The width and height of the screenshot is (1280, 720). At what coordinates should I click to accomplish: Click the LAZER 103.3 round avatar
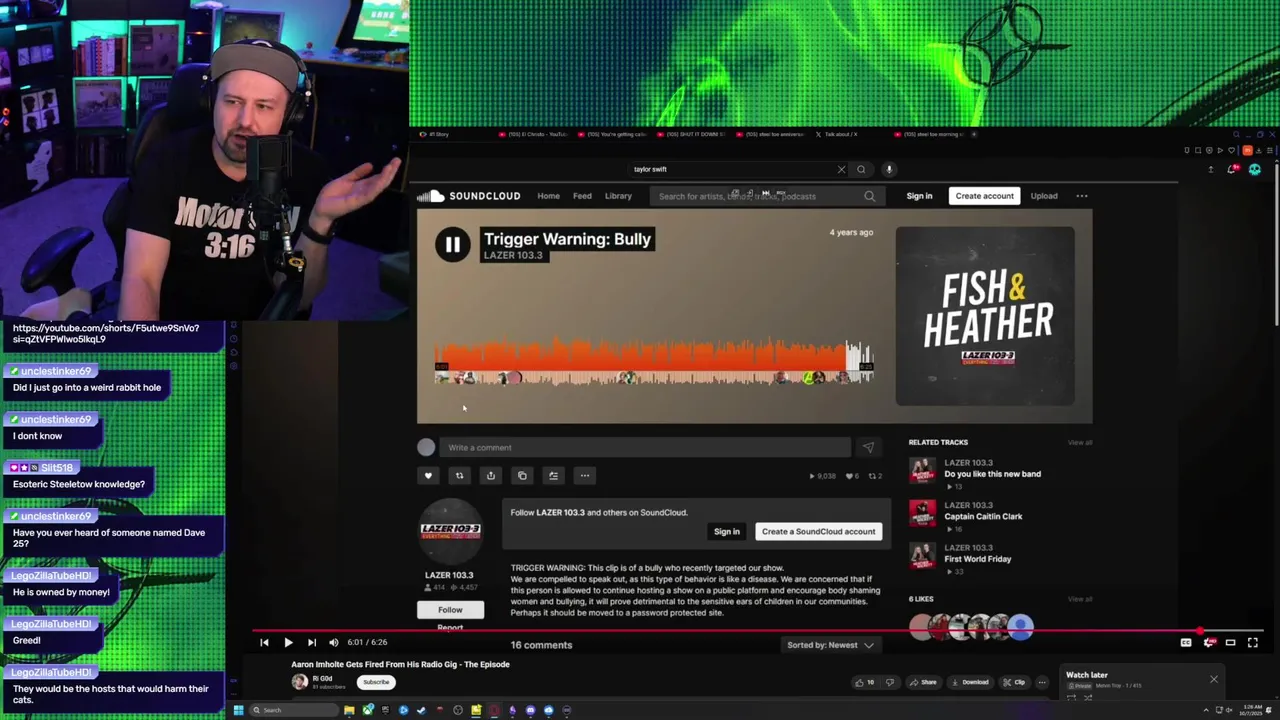pyautogui.click(x=450, y=532)
